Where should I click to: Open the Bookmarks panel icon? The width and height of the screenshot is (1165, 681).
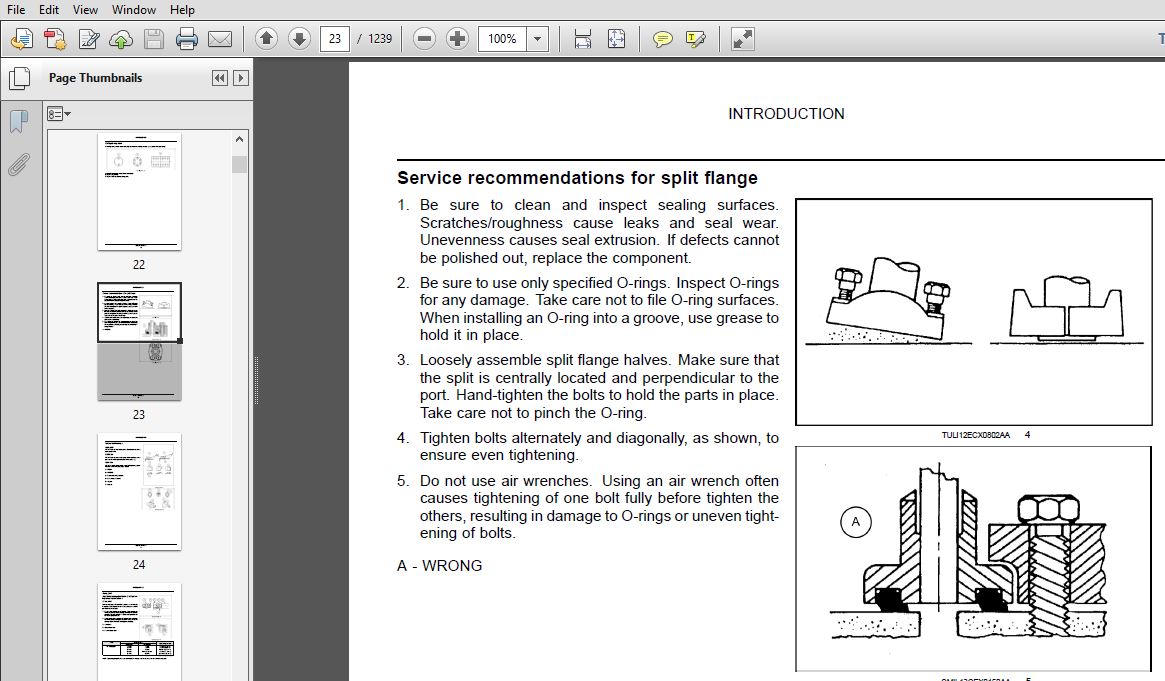(x=19, y=121)
